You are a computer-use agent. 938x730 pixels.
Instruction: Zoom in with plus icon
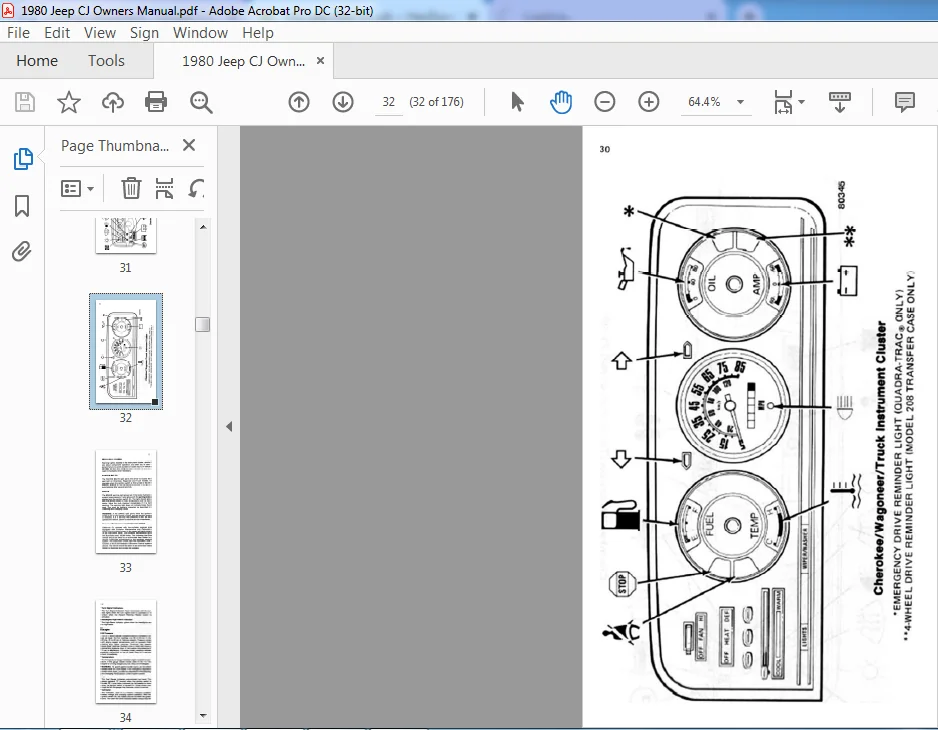(648, 102)
